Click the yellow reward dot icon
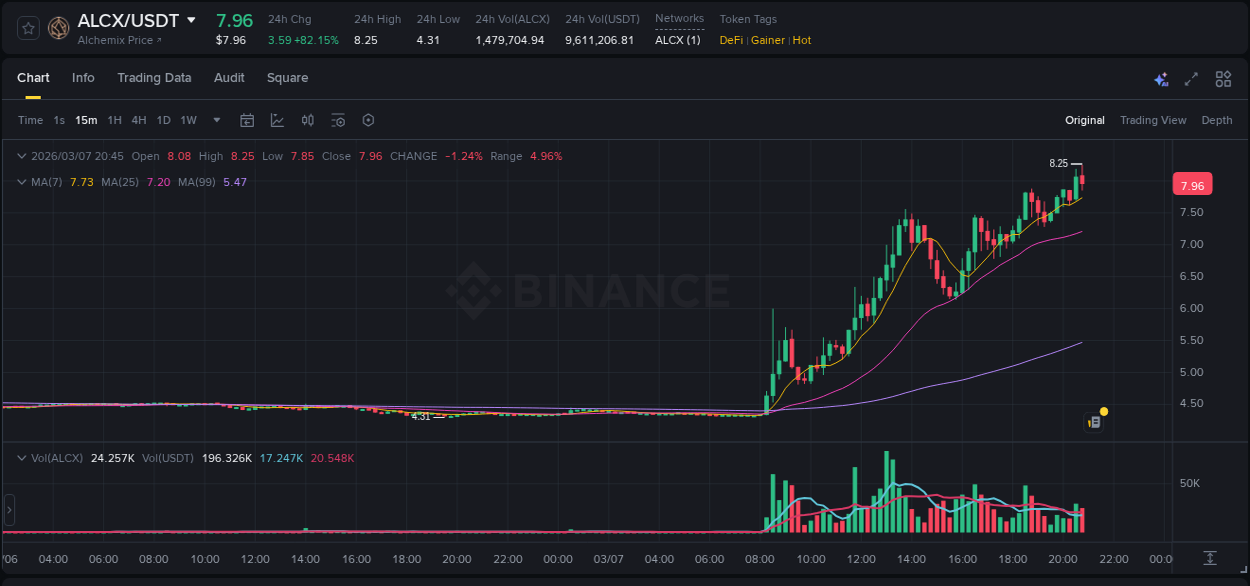This screenshot has height=586, width=1250. (x=1102, y=411)
